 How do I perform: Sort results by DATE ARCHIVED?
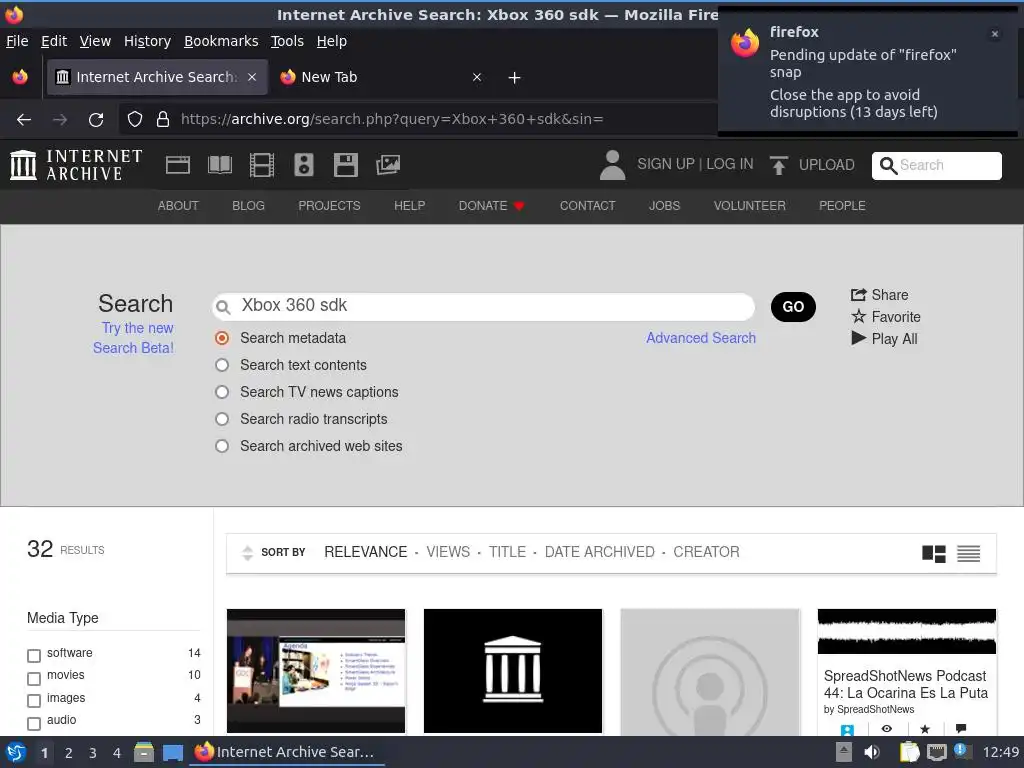(600, 552)
